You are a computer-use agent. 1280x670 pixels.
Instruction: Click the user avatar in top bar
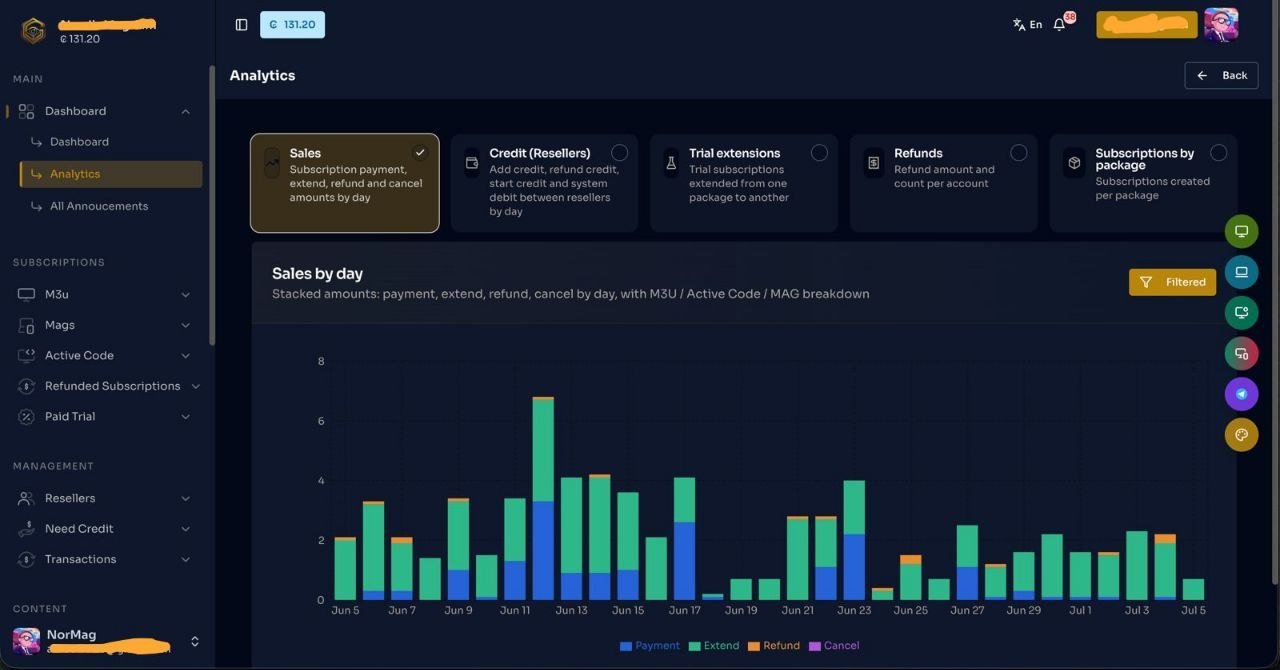pyautogui.click(x=1221, y=25)
